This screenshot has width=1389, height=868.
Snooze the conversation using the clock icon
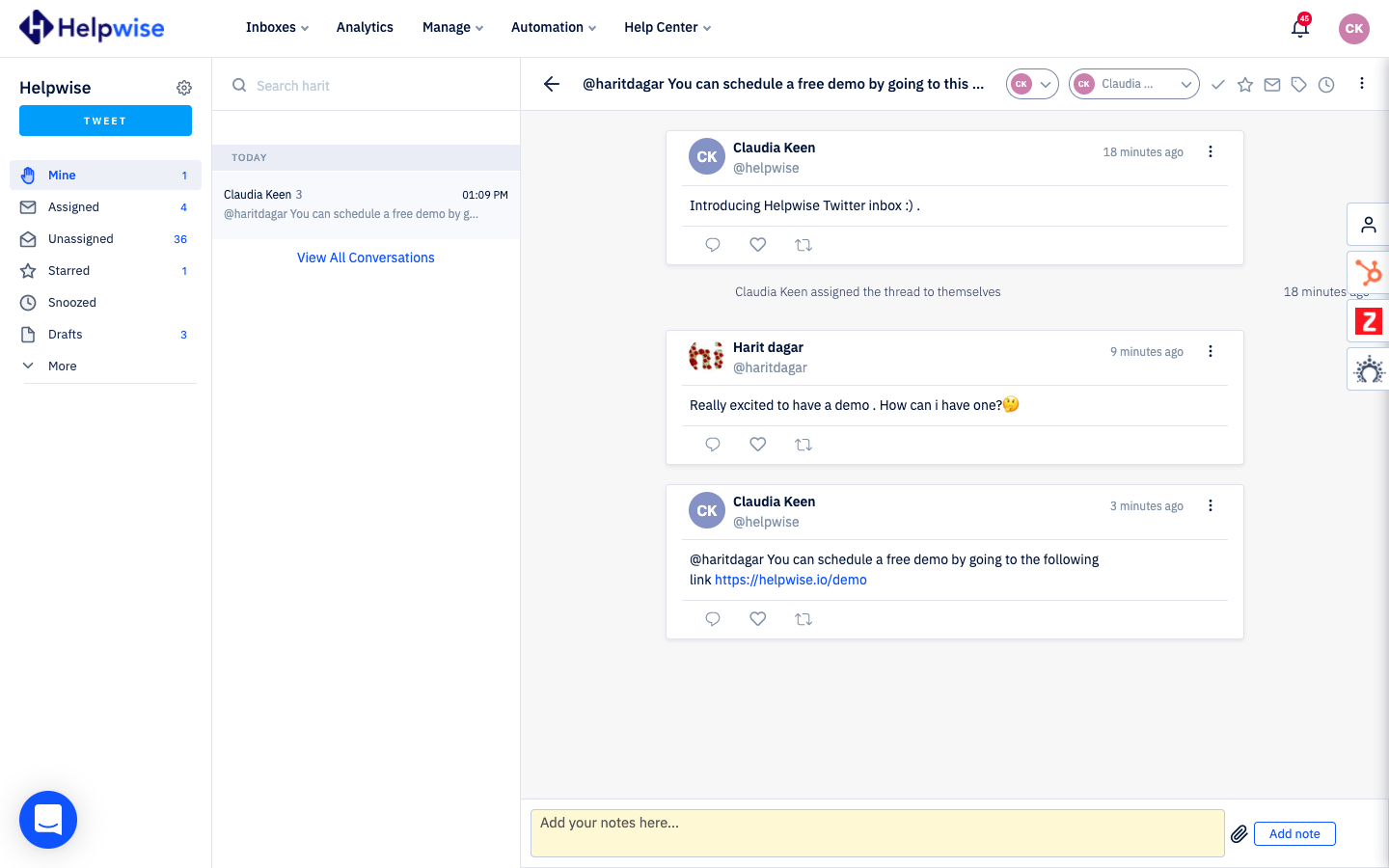pyautogui.click(x=1325, y=84)
